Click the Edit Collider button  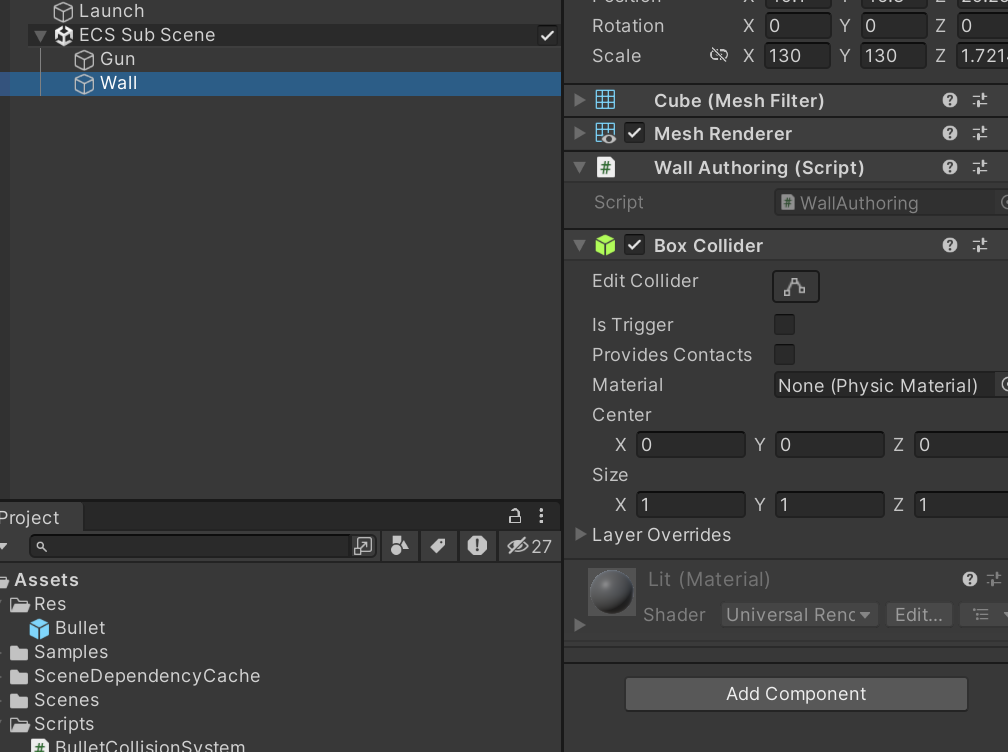click(796, 286)
